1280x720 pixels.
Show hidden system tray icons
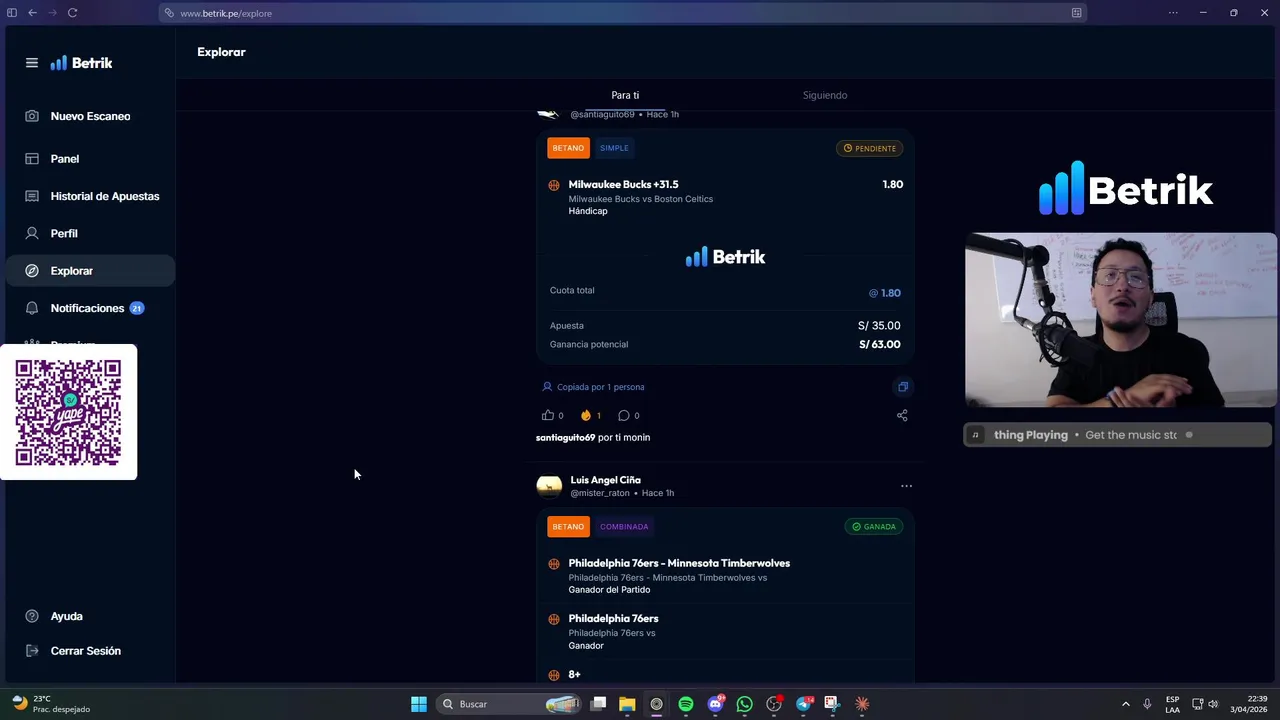point(1125,704)
